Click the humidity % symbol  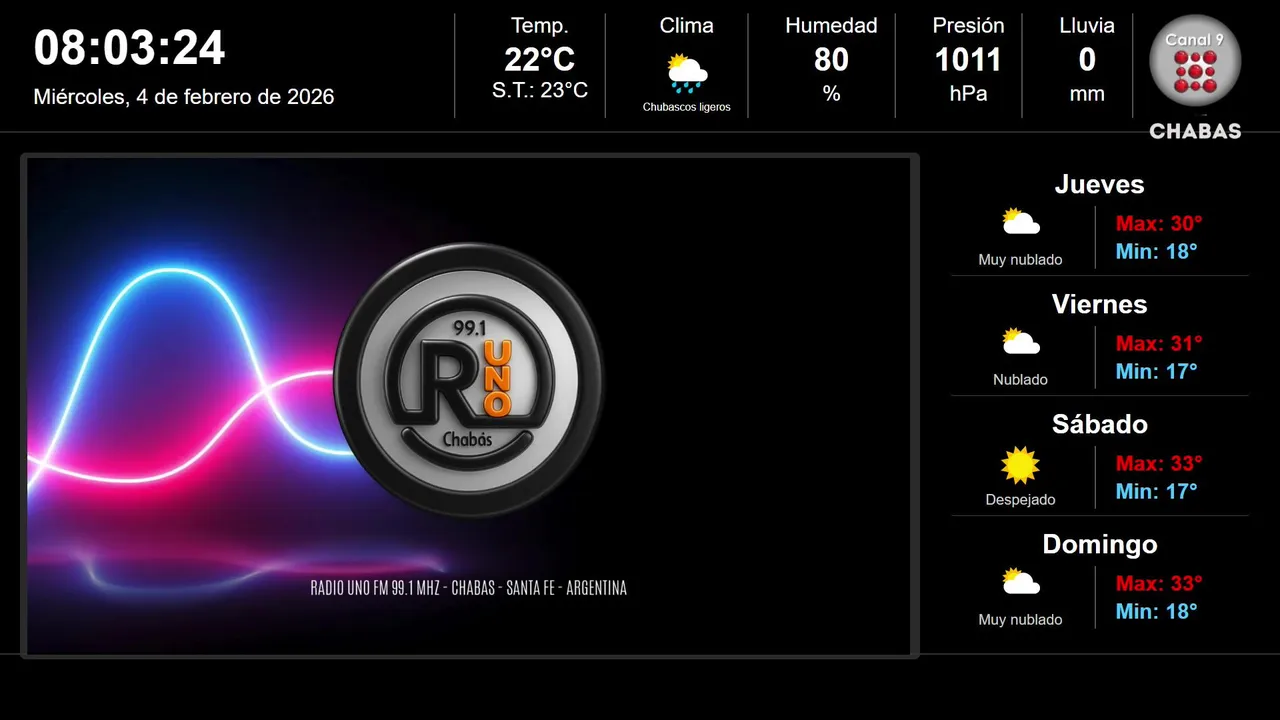tap(831, 94)
